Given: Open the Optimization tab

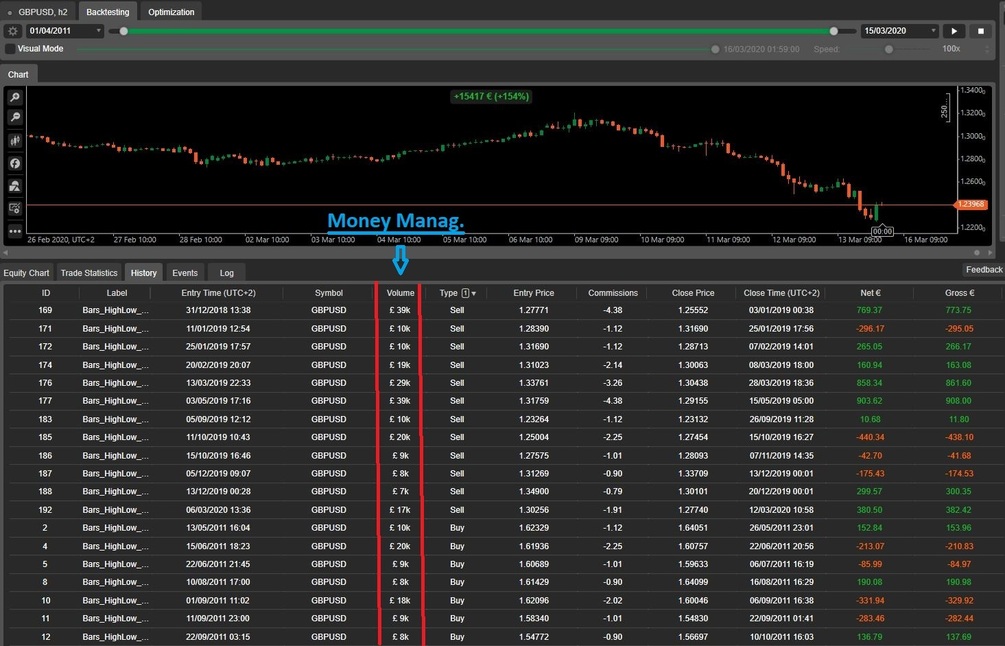Looking at the screenshot, I should (x=171, y=12).
